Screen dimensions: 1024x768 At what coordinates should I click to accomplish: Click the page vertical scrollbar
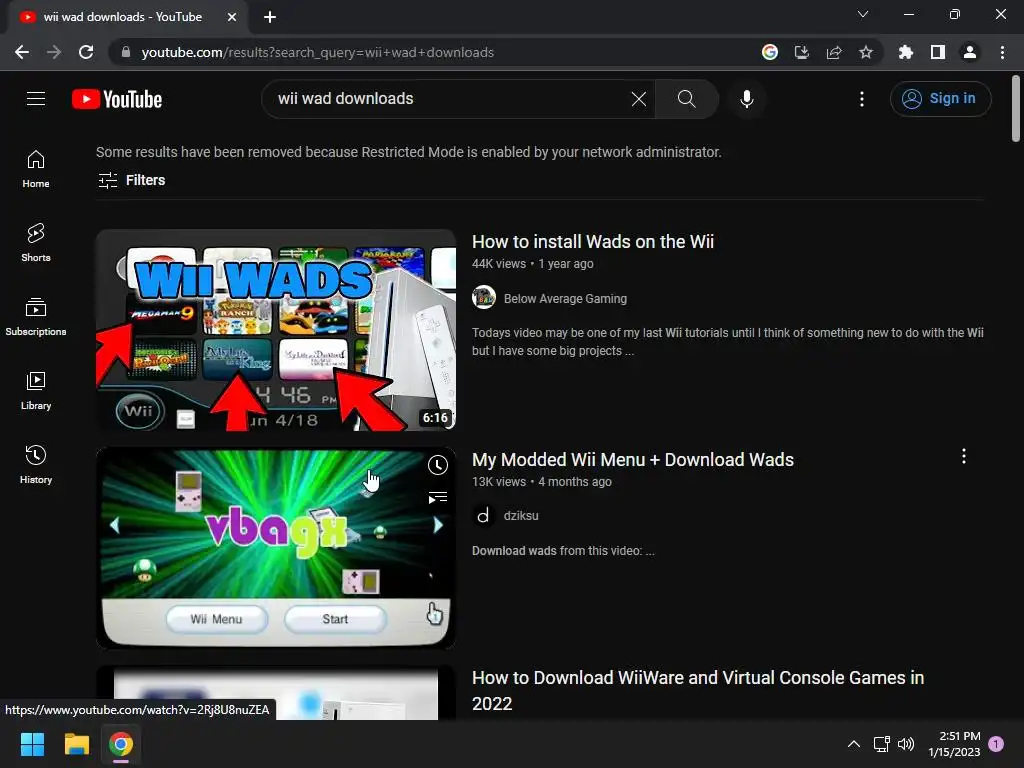(1016, 108)
